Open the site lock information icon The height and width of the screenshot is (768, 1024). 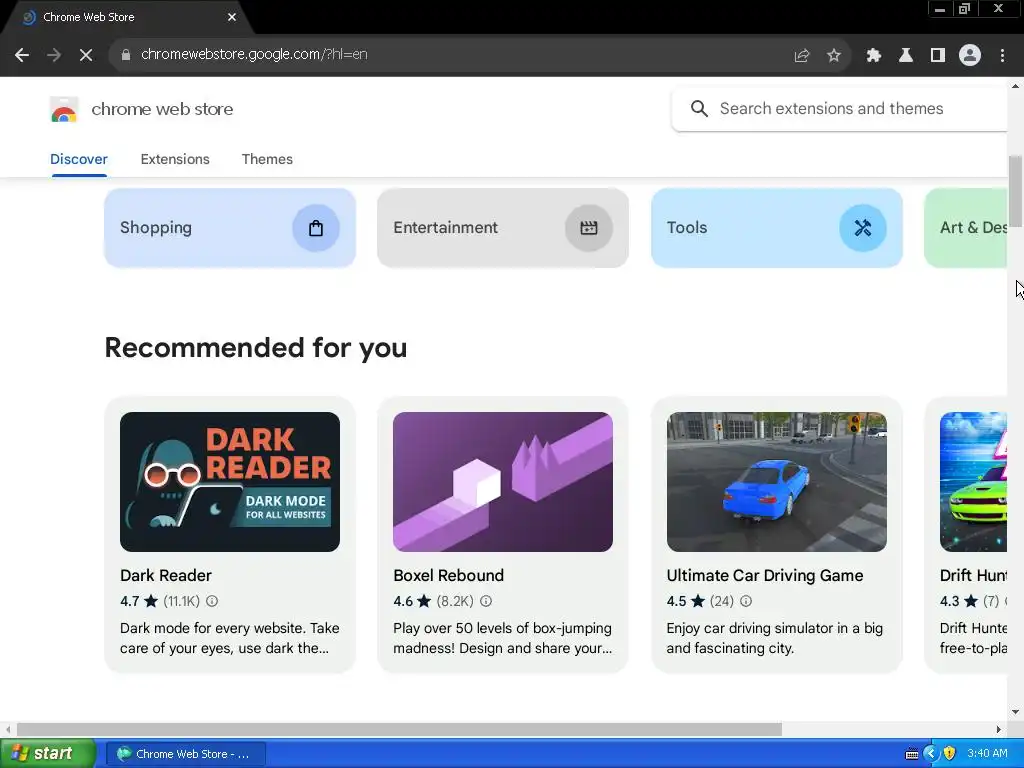pyautogui.click(x=126, y=55)
